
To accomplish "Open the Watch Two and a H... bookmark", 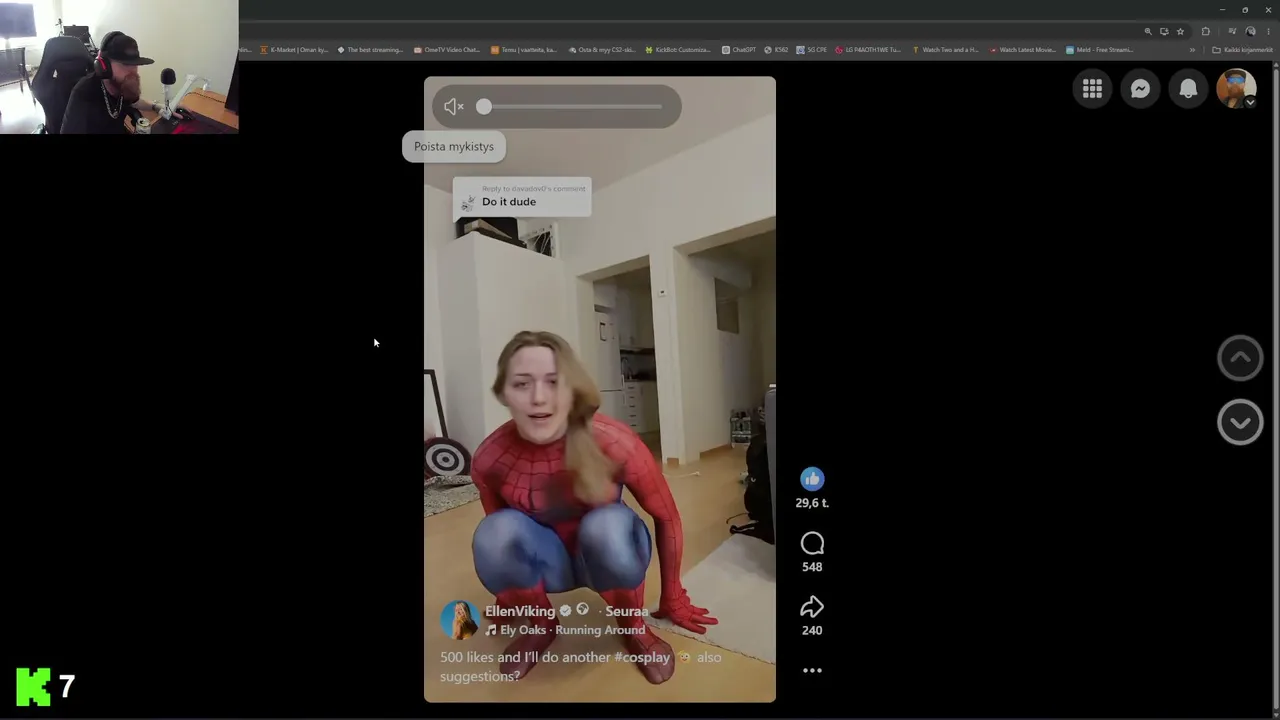I will [x=945, y=49].
